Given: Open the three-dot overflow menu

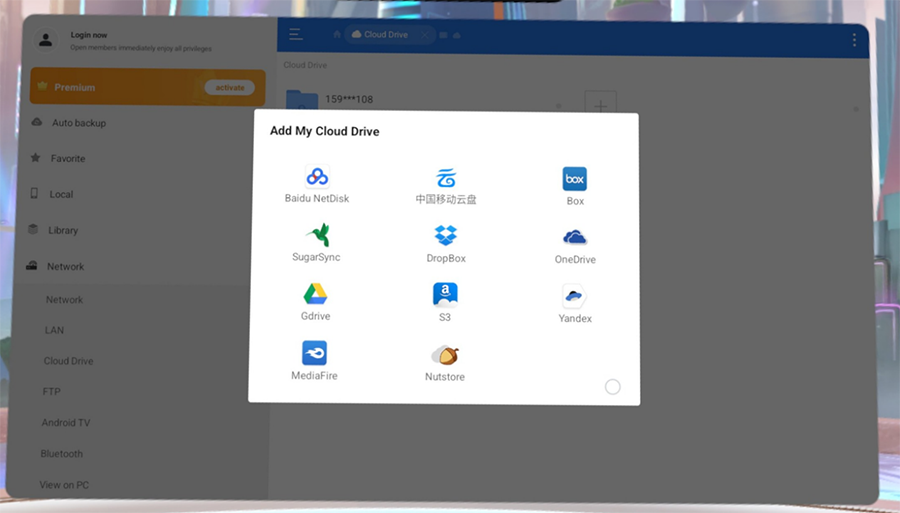Looking at the screenshot, I should (x=854, y=40).
